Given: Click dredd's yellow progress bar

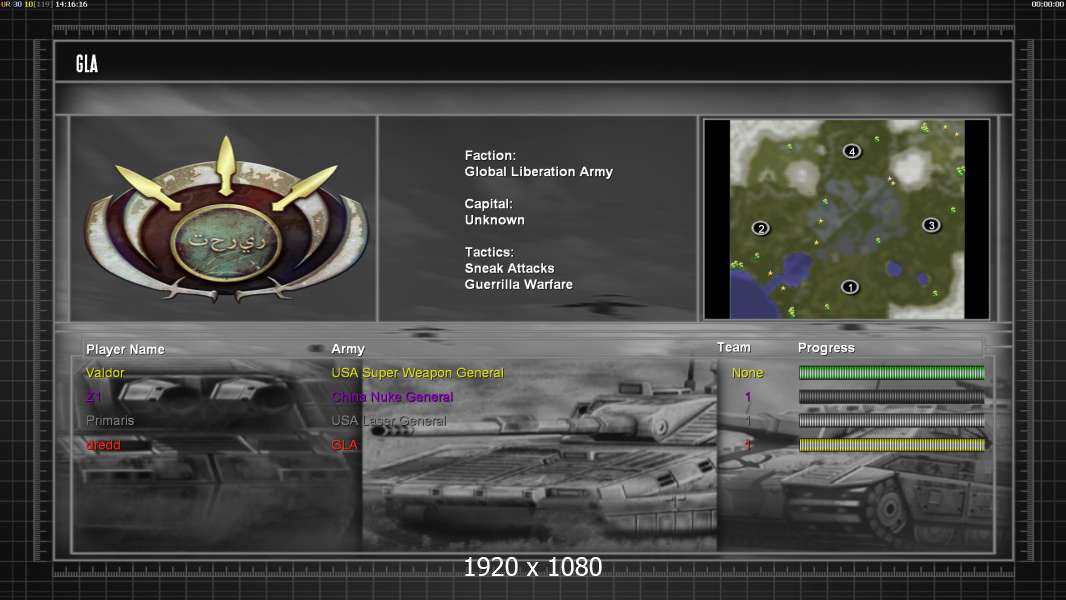Looking at the screenshot, I should [891, 445].
